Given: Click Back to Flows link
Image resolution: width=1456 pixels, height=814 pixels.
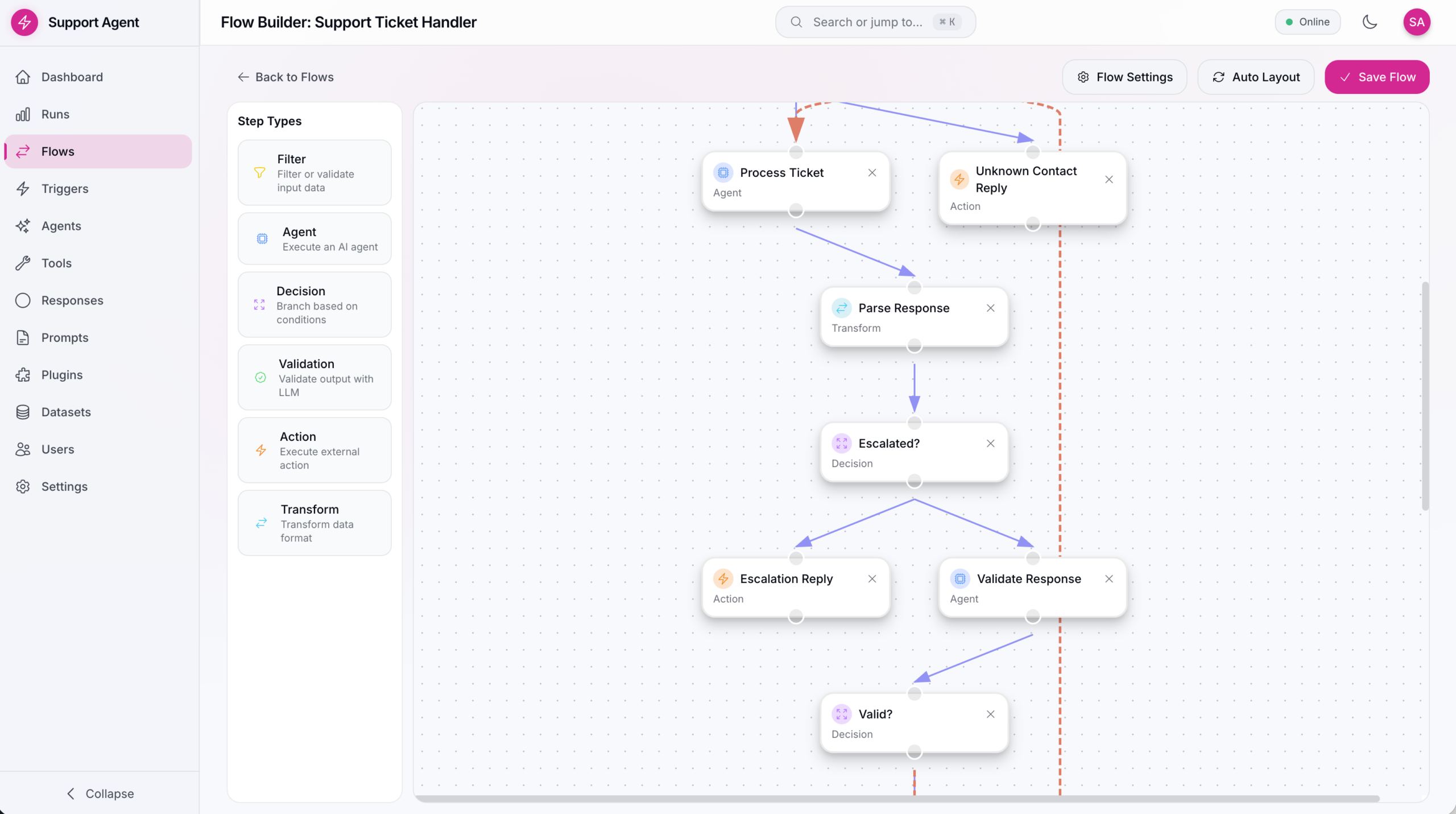Looking at the screenshot, I should point(286,77).
